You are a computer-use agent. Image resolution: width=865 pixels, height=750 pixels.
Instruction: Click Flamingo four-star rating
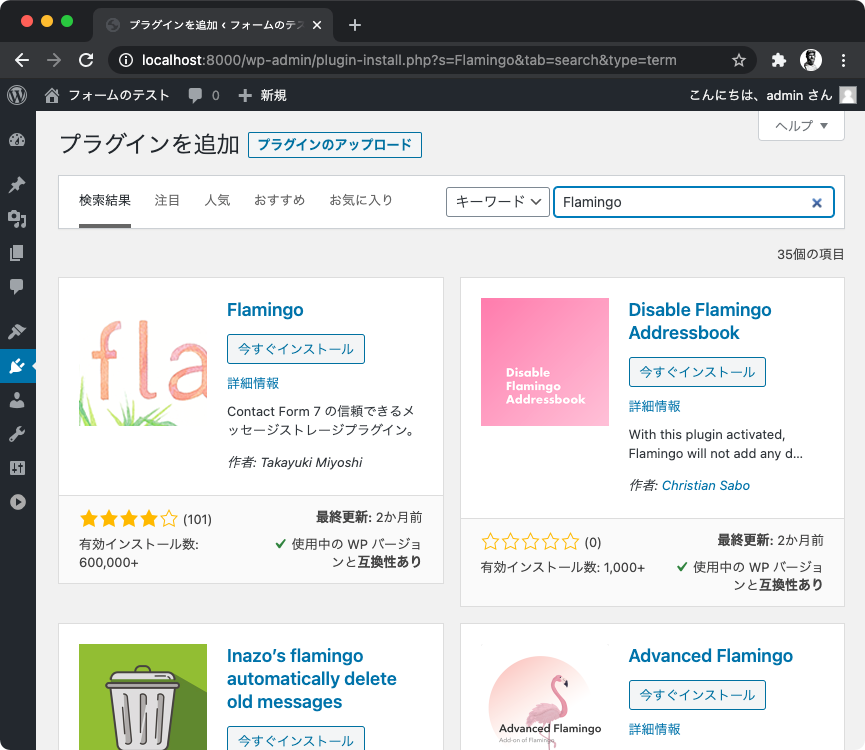tap(129, 518)
